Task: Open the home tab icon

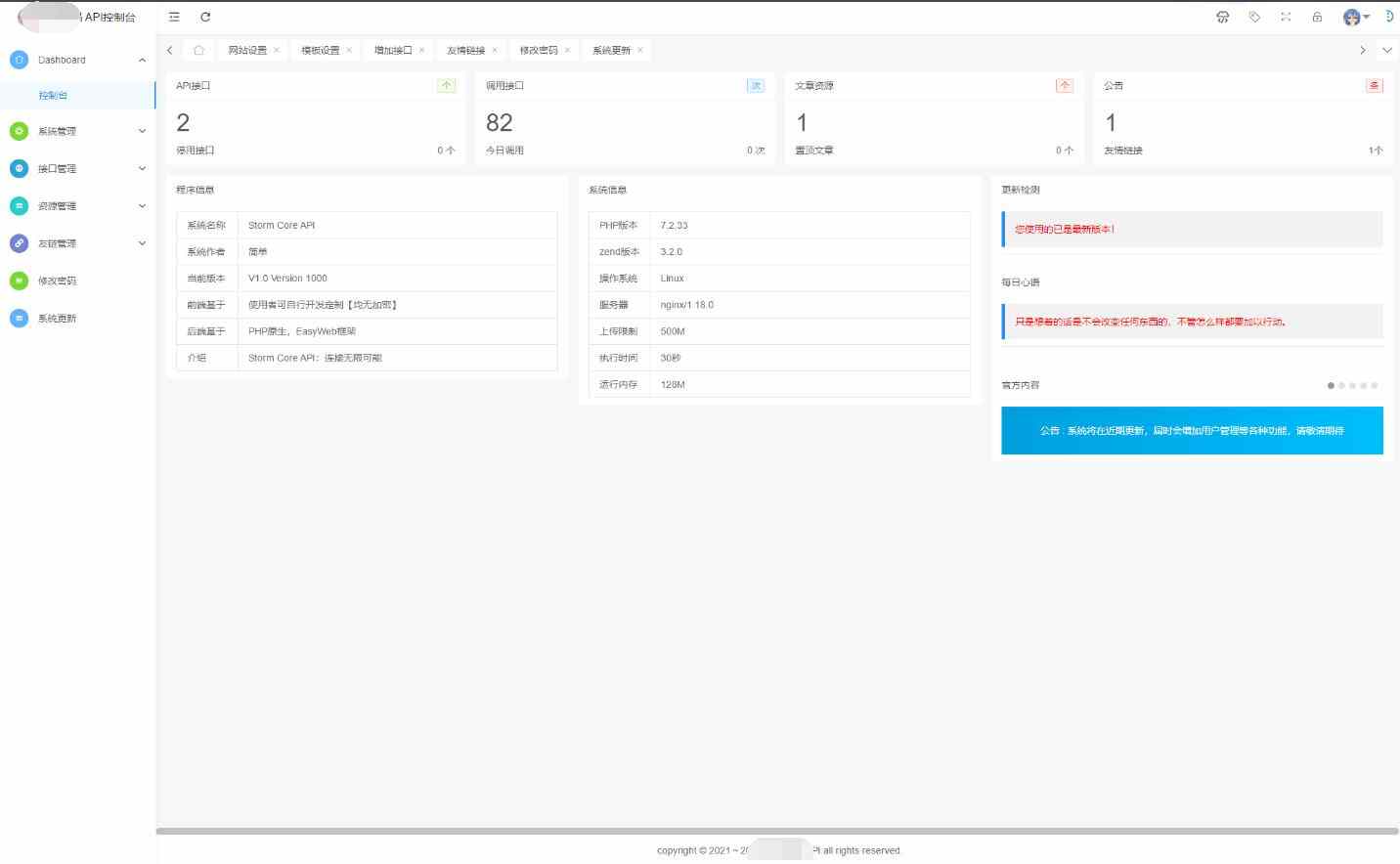Action: [198, 50]
